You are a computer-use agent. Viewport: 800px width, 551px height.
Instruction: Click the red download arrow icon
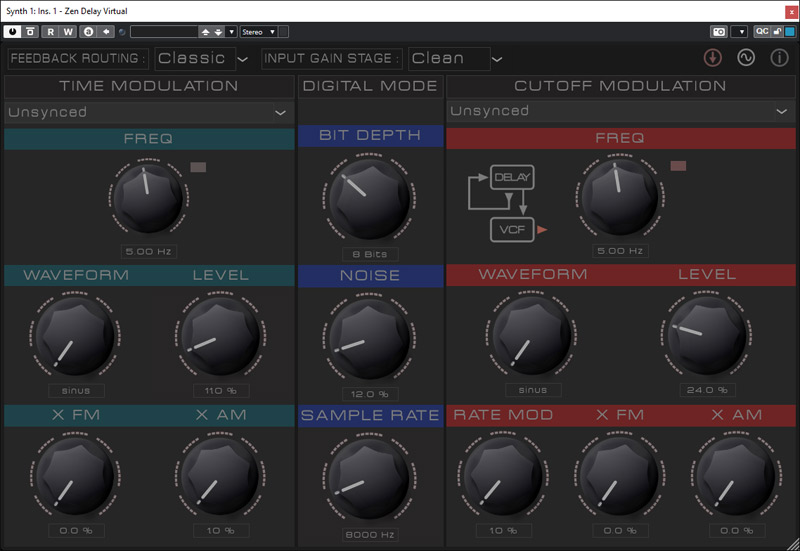click(713, 58)
